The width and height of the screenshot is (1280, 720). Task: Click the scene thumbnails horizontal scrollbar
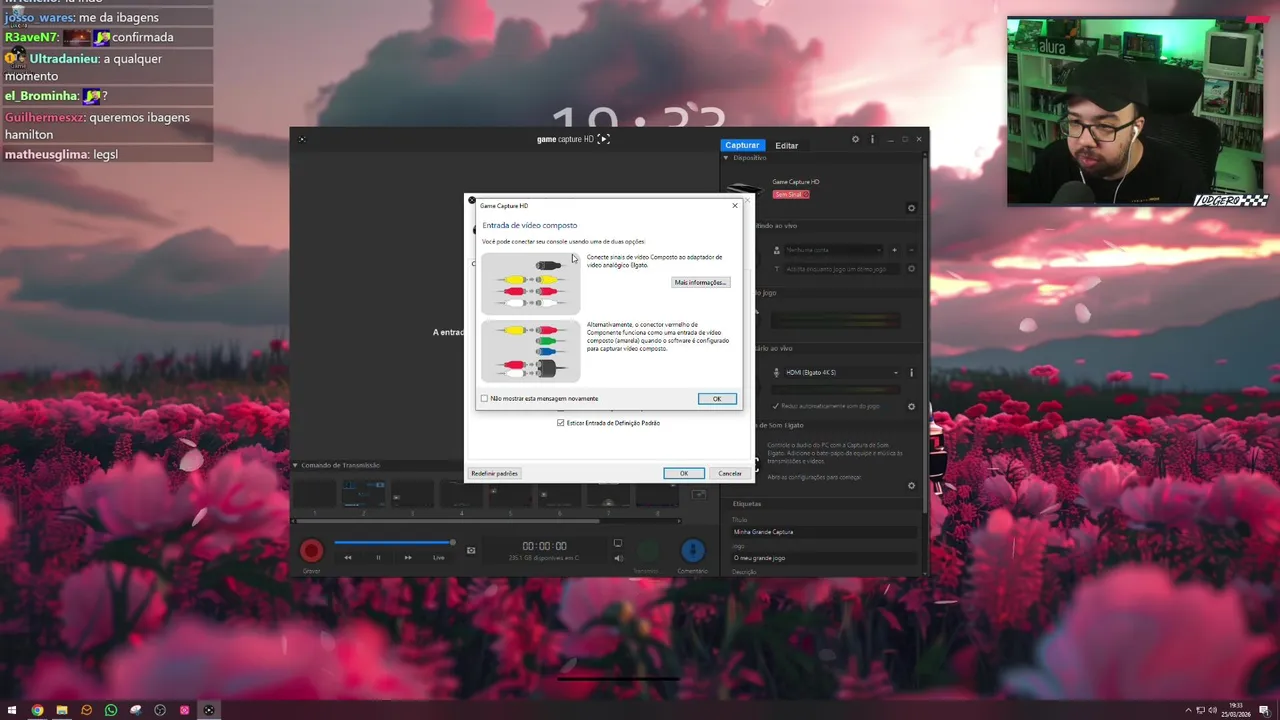(x=446, y=521)
